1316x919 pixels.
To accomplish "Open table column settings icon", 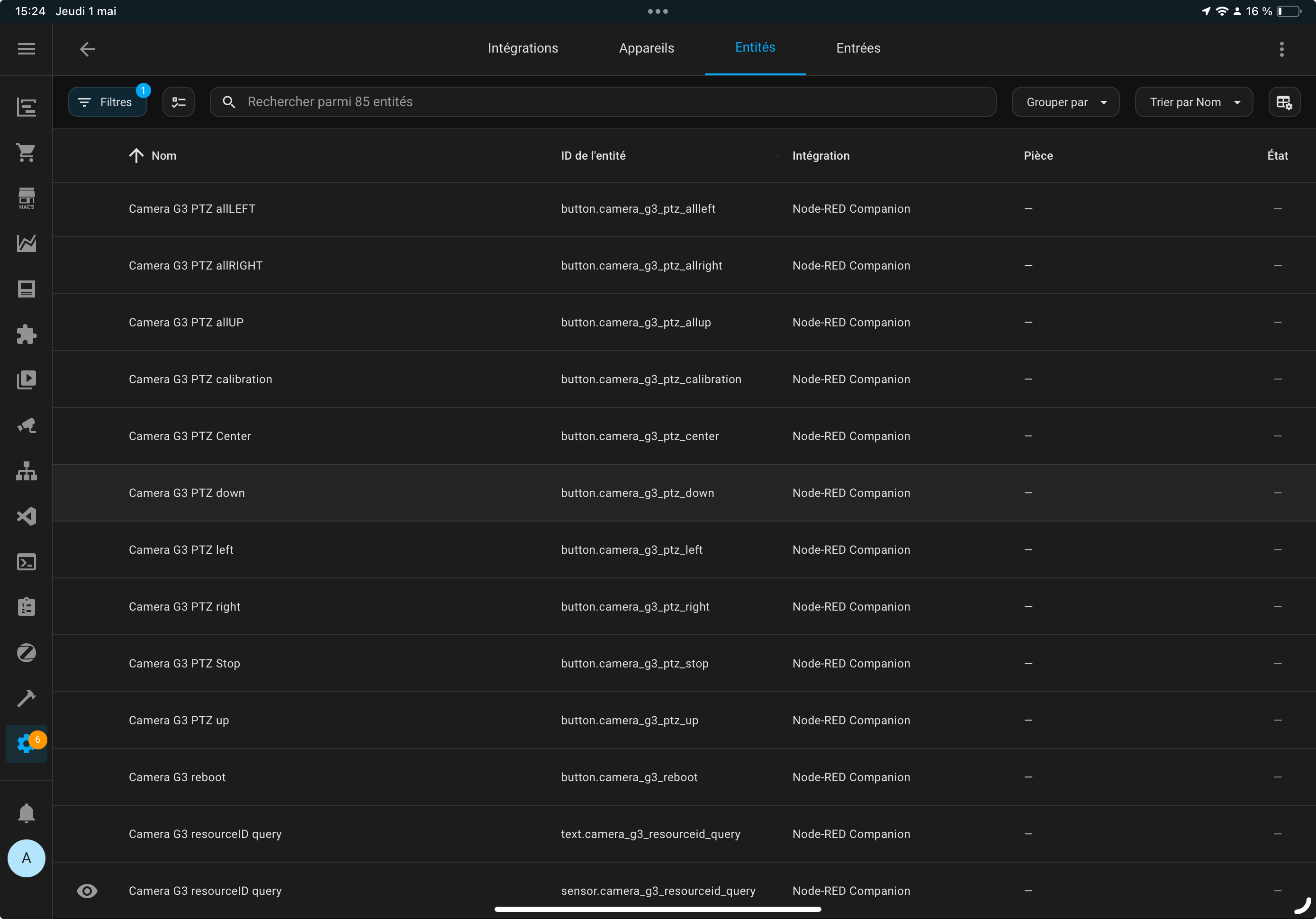I will (x=1284, y=102).
